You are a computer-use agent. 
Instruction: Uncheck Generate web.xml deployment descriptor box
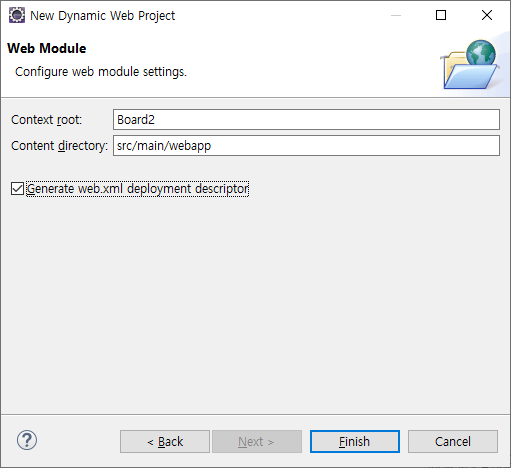tap(17, 189)
